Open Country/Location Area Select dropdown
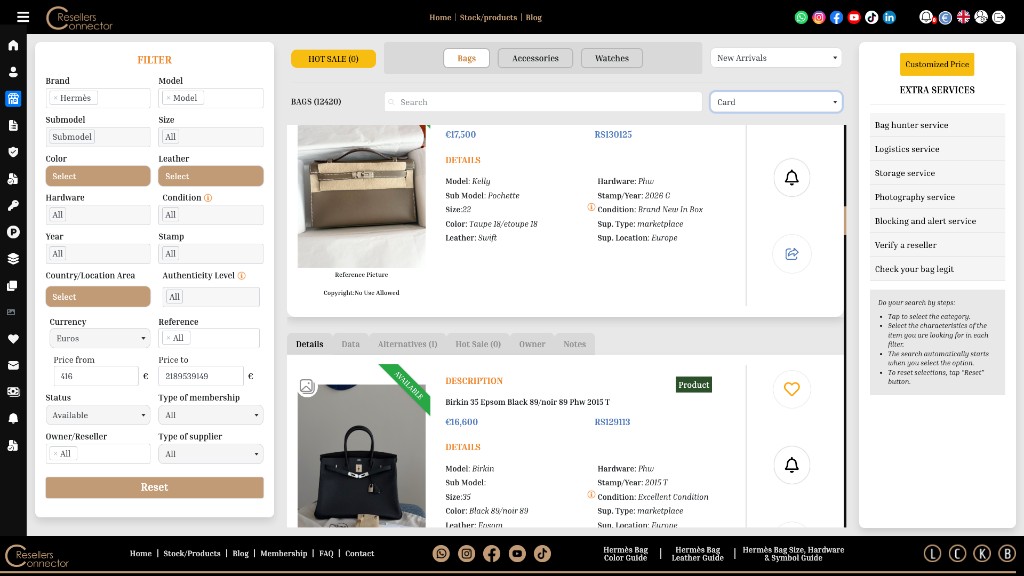The height and width of the screenshot is (576, 1024). [98, 296]
